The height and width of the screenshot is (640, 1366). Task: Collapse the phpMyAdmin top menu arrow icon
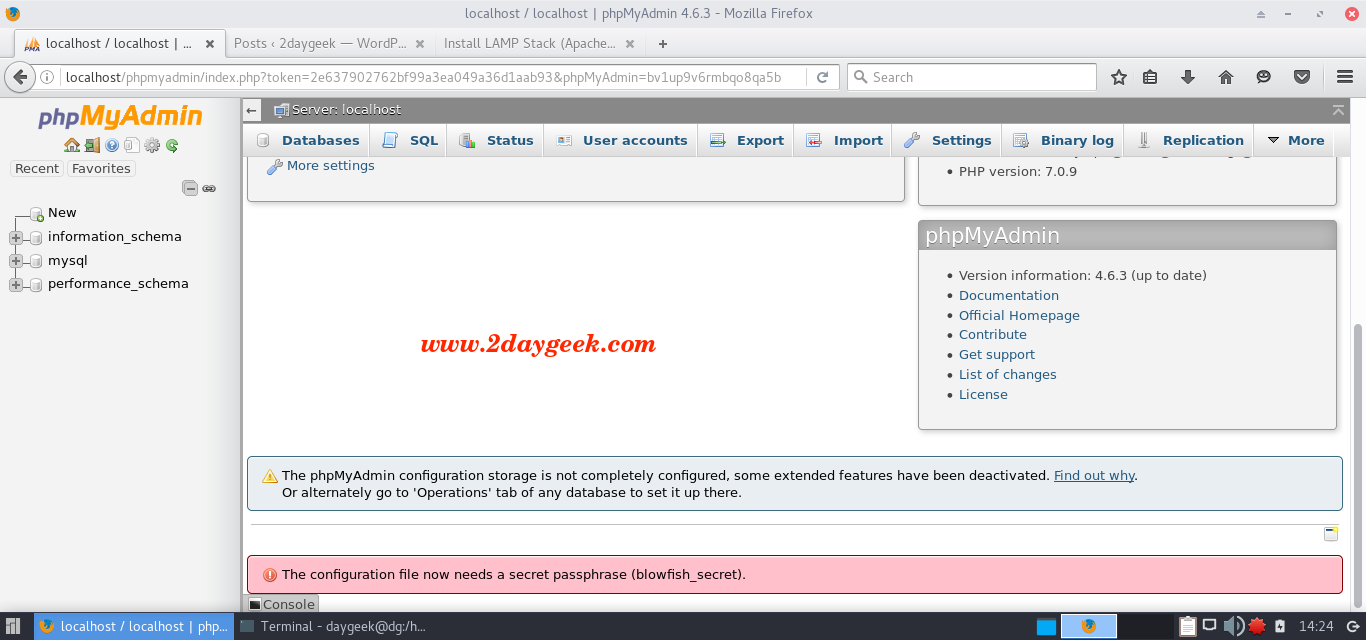[x=1338, y=110]
